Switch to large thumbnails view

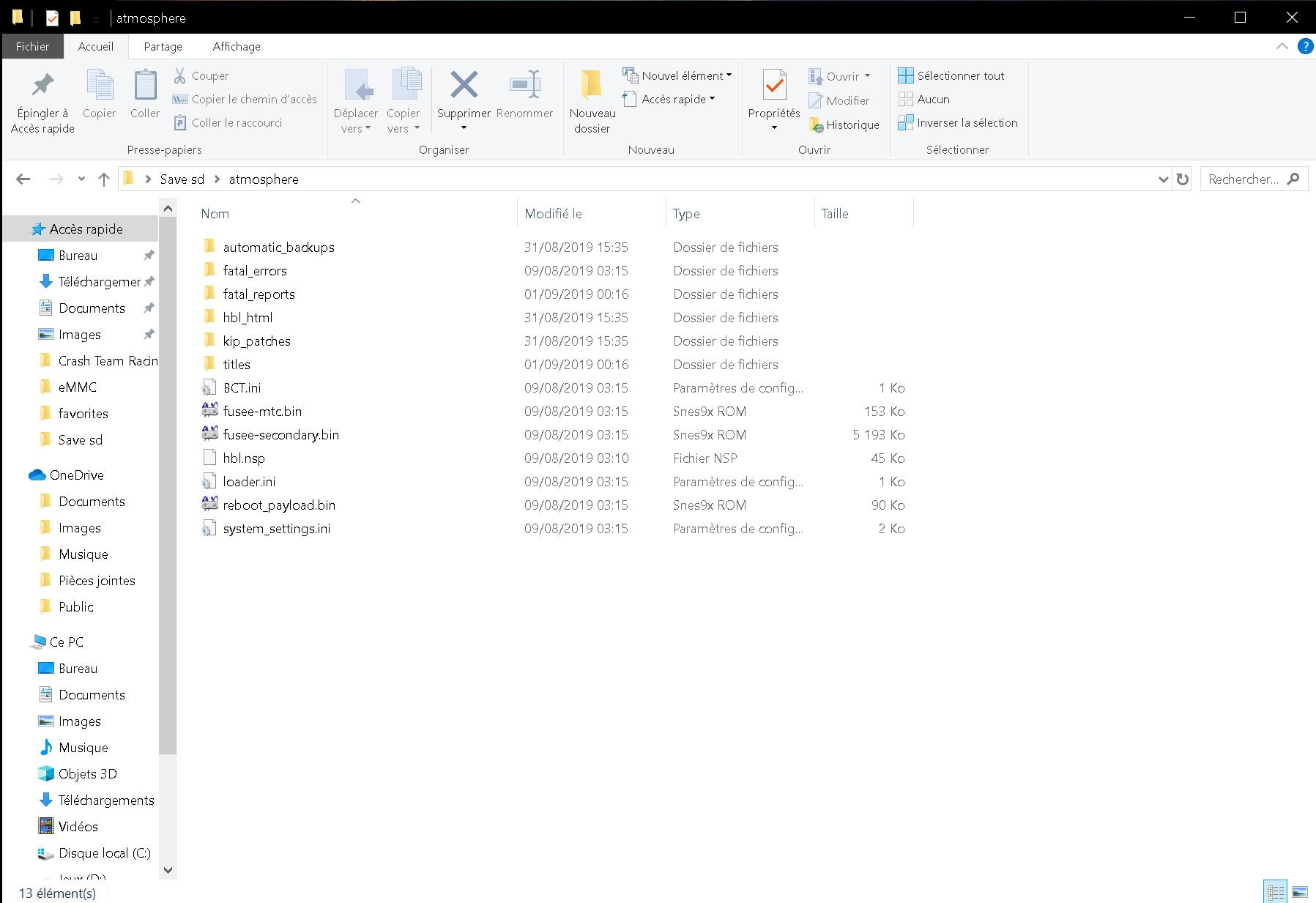1300,892
